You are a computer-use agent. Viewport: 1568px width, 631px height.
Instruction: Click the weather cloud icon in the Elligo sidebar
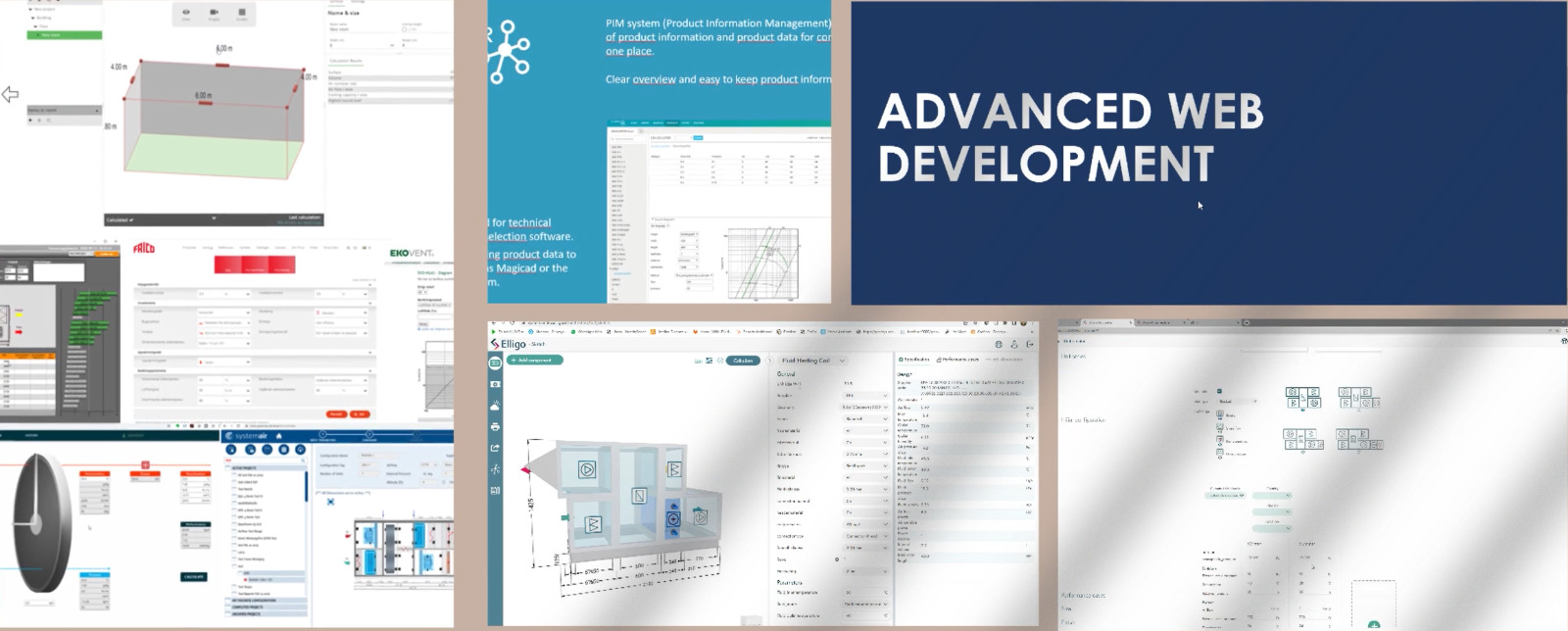[495, 406]
